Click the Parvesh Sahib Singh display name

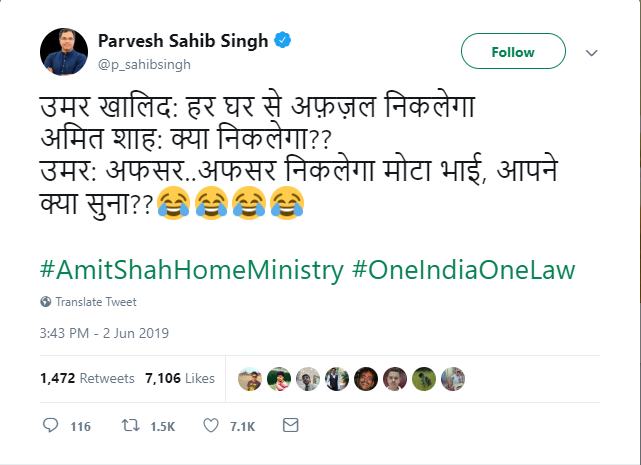183,41
